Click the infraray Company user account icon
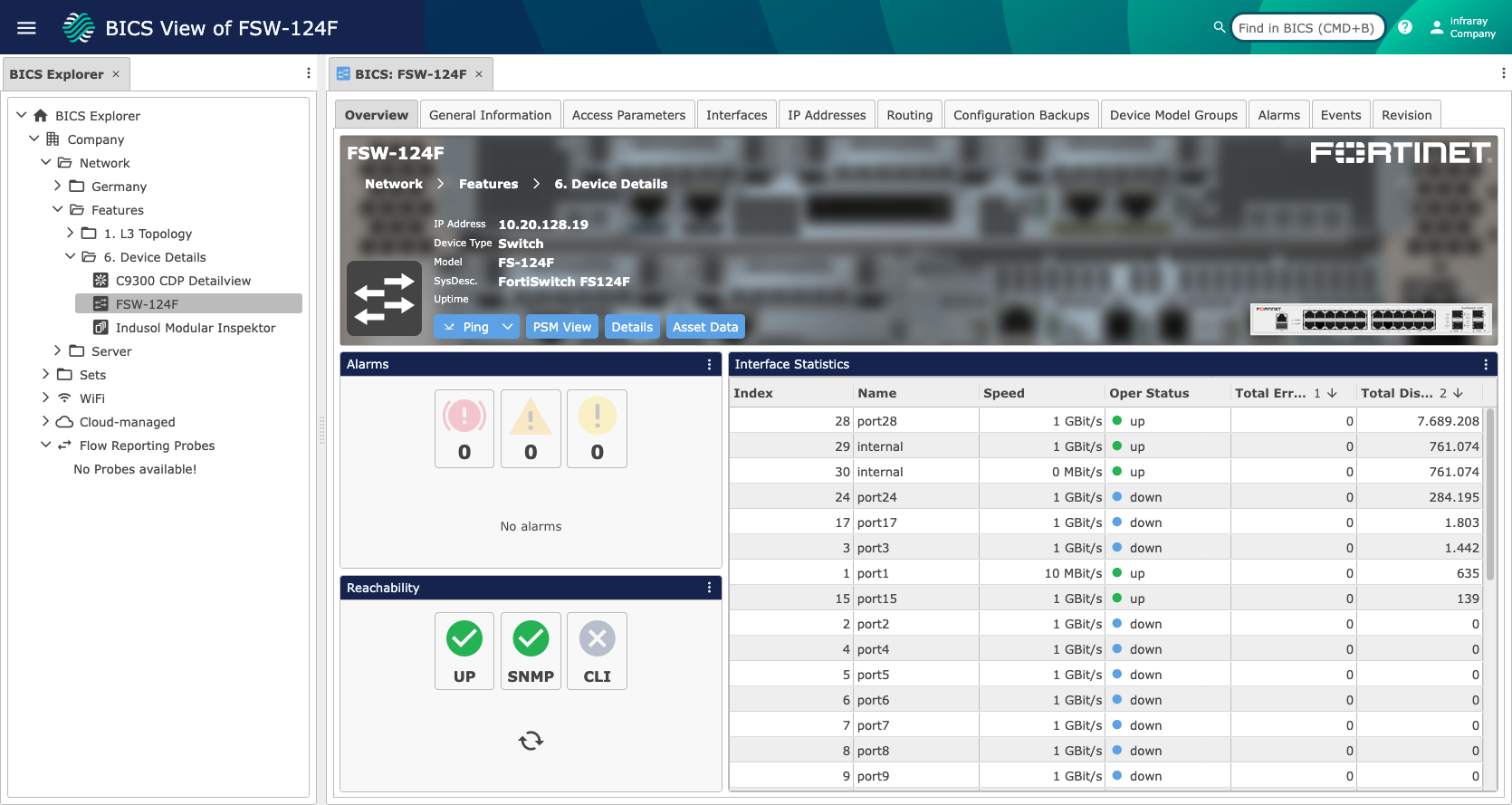This screenshot has width=1512, height=805. (1437, 27)
